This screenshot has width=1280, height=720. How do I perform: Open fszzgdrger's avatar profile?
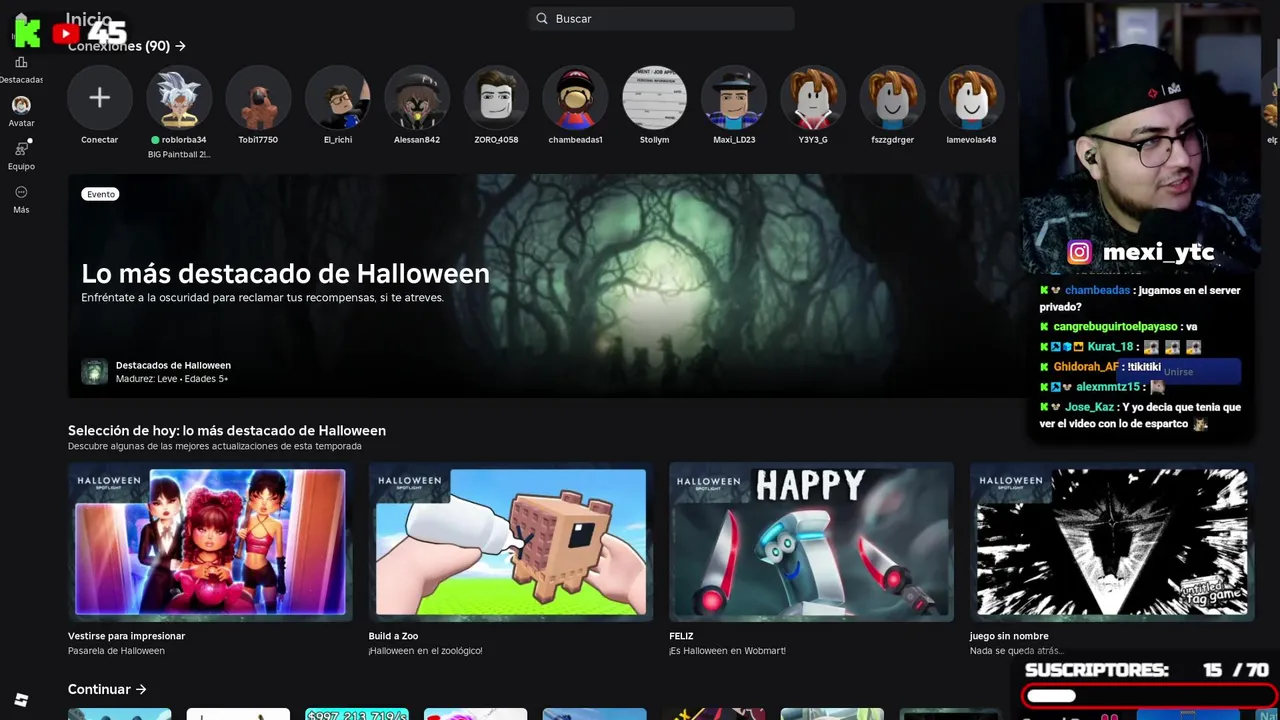tap(892, 98)
